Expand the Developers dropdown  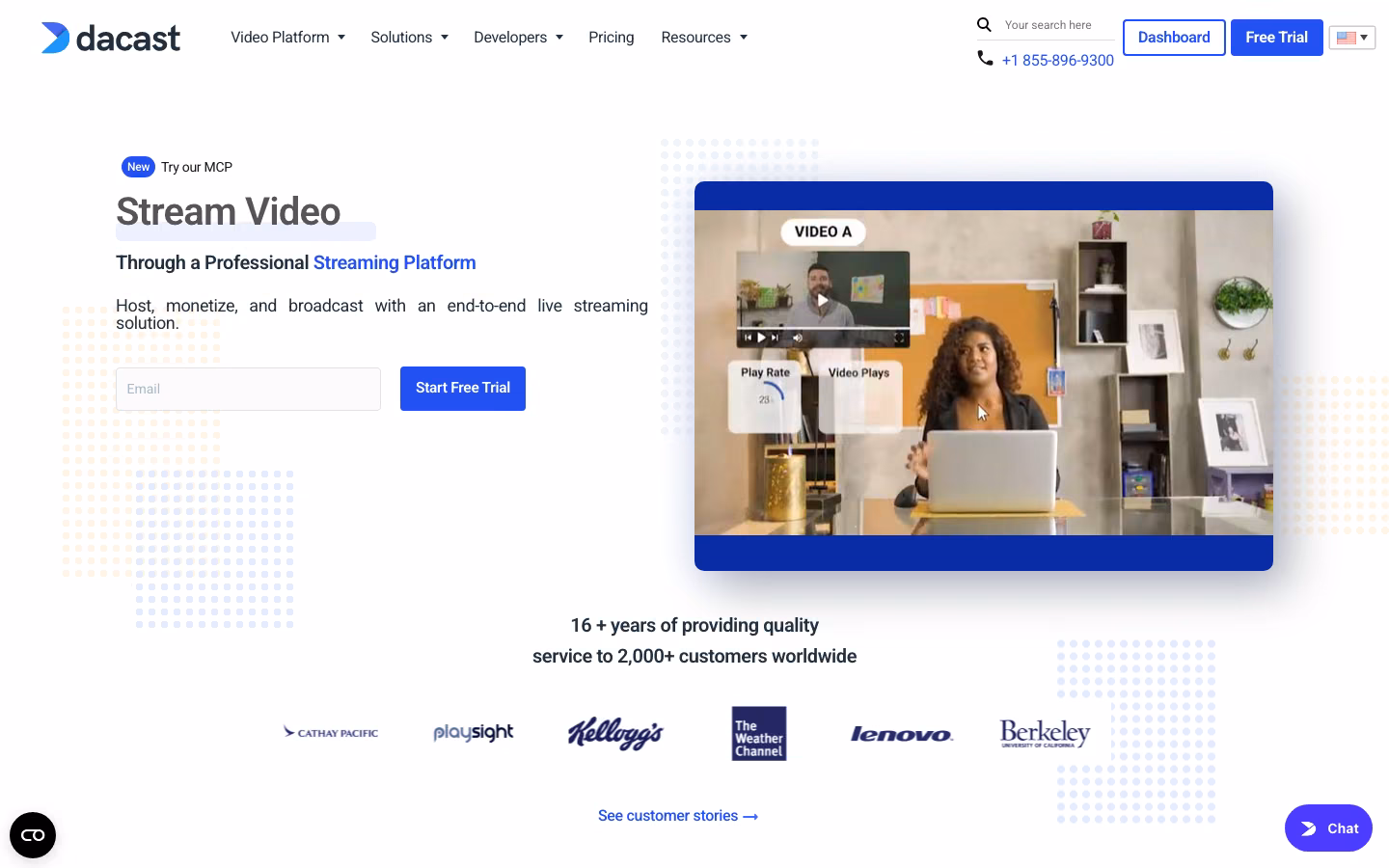pyautogui.click(x=518, y=38)
